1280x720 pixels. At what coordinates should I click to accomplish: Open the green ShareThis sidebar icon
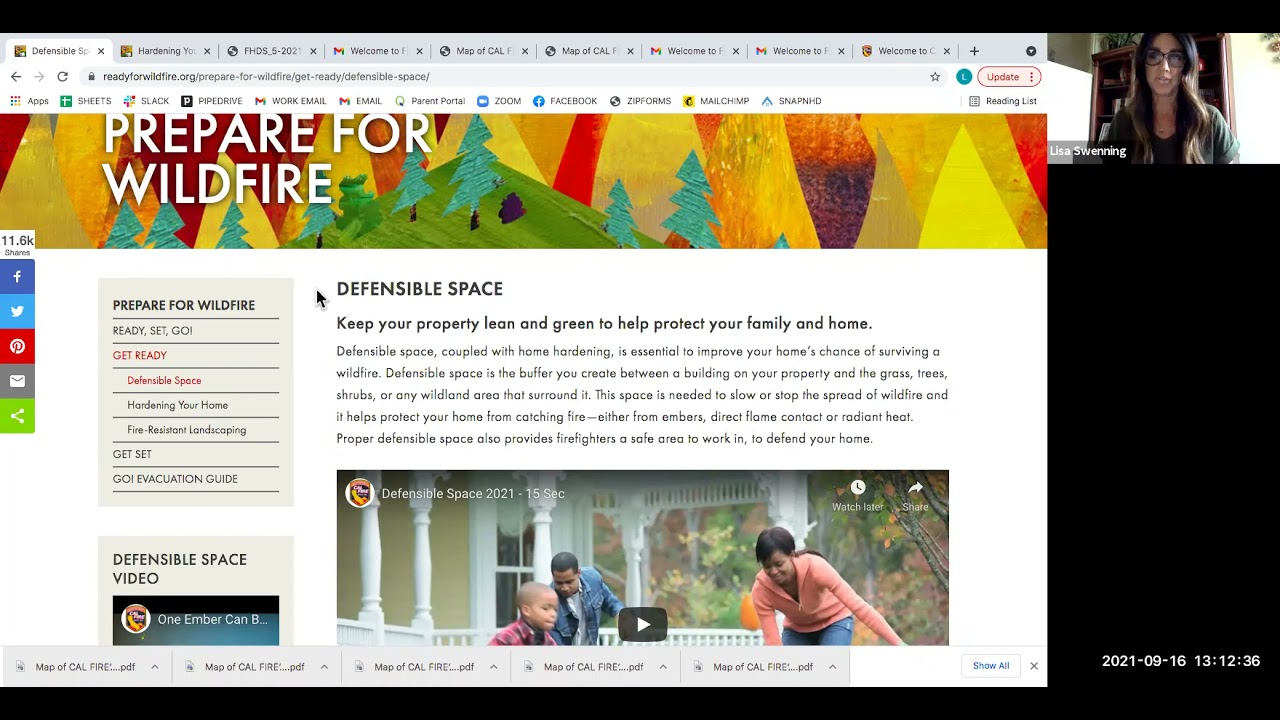tap(17, 416)
